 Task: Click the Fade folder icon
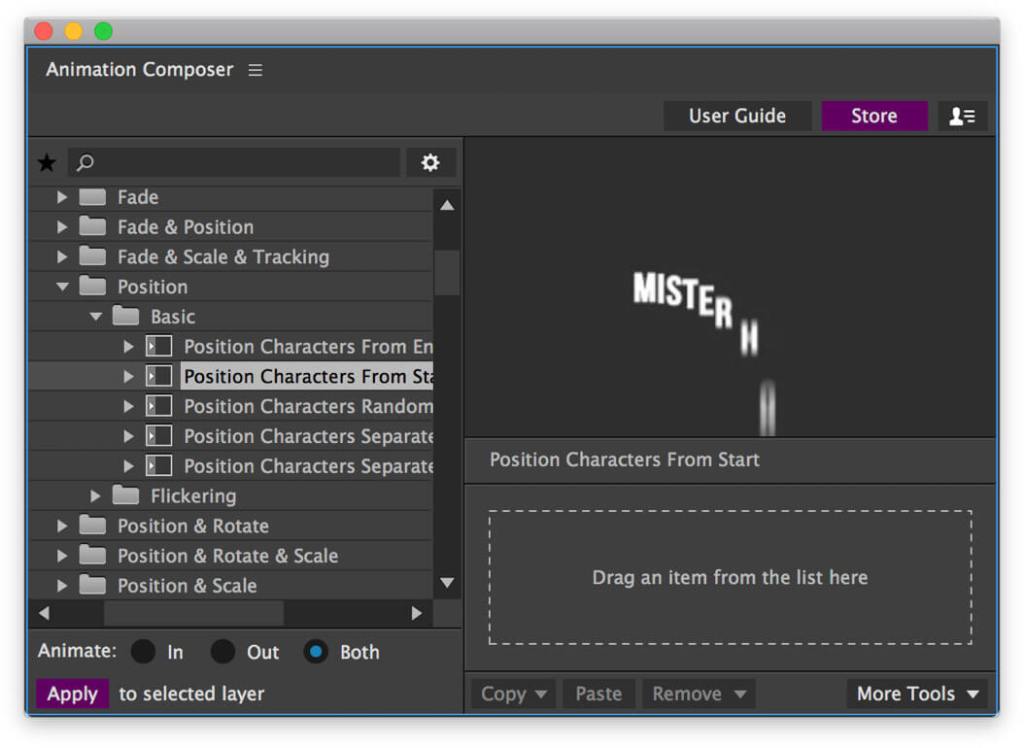tap(92, 197)
